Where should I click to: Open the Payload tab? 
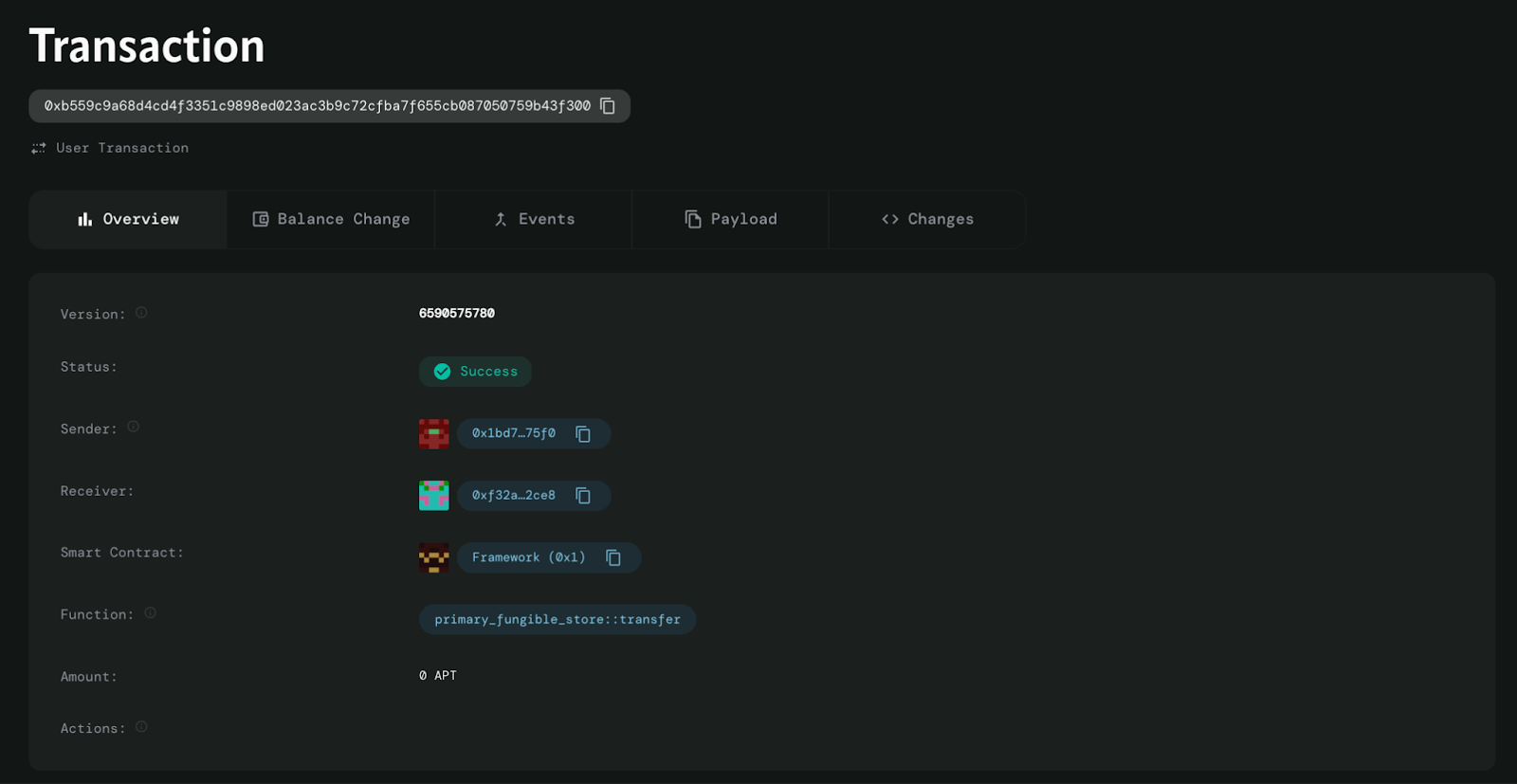(731, 219)
